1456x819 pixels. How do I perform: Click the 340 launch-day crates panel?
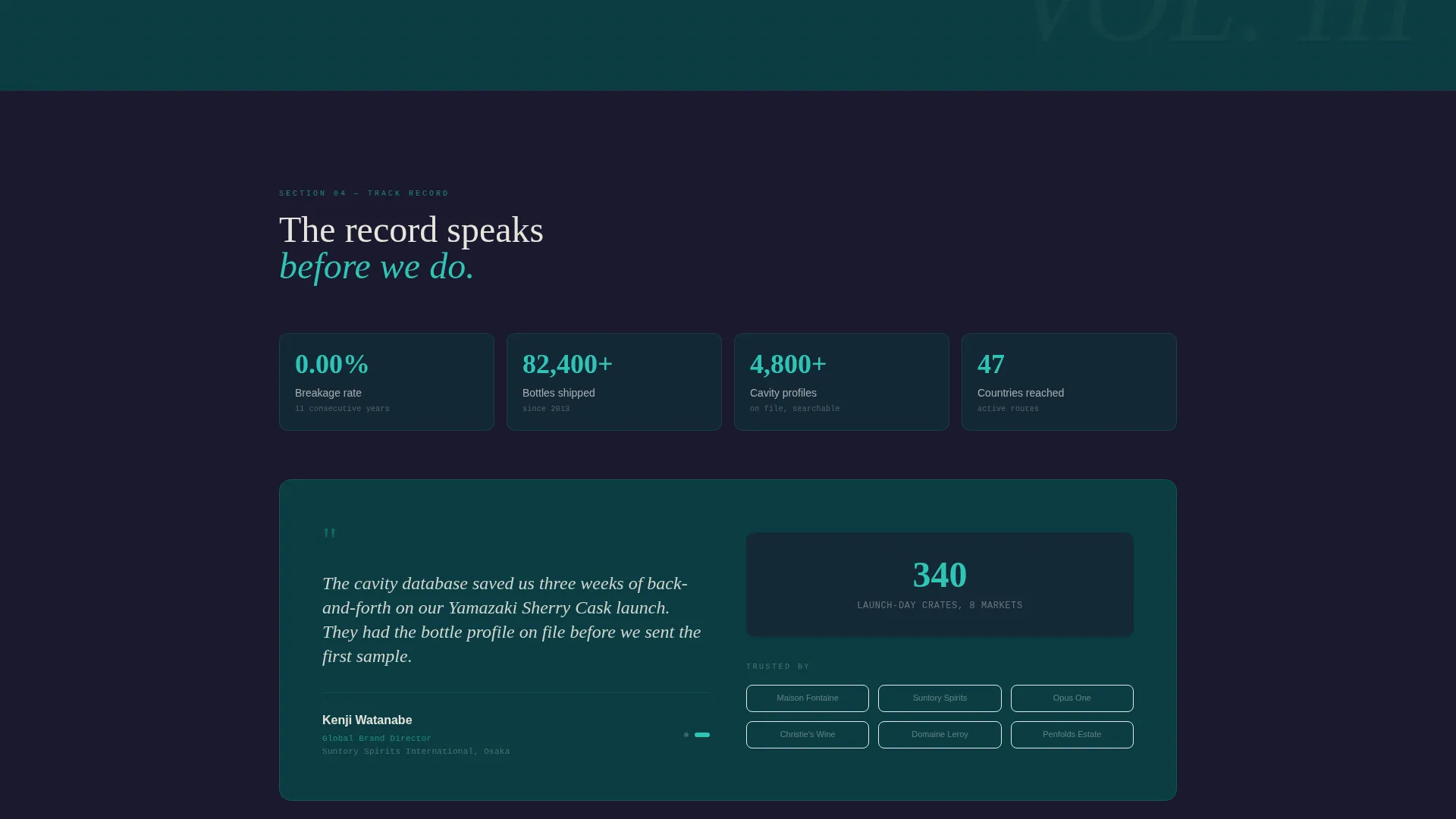point(940,584)
